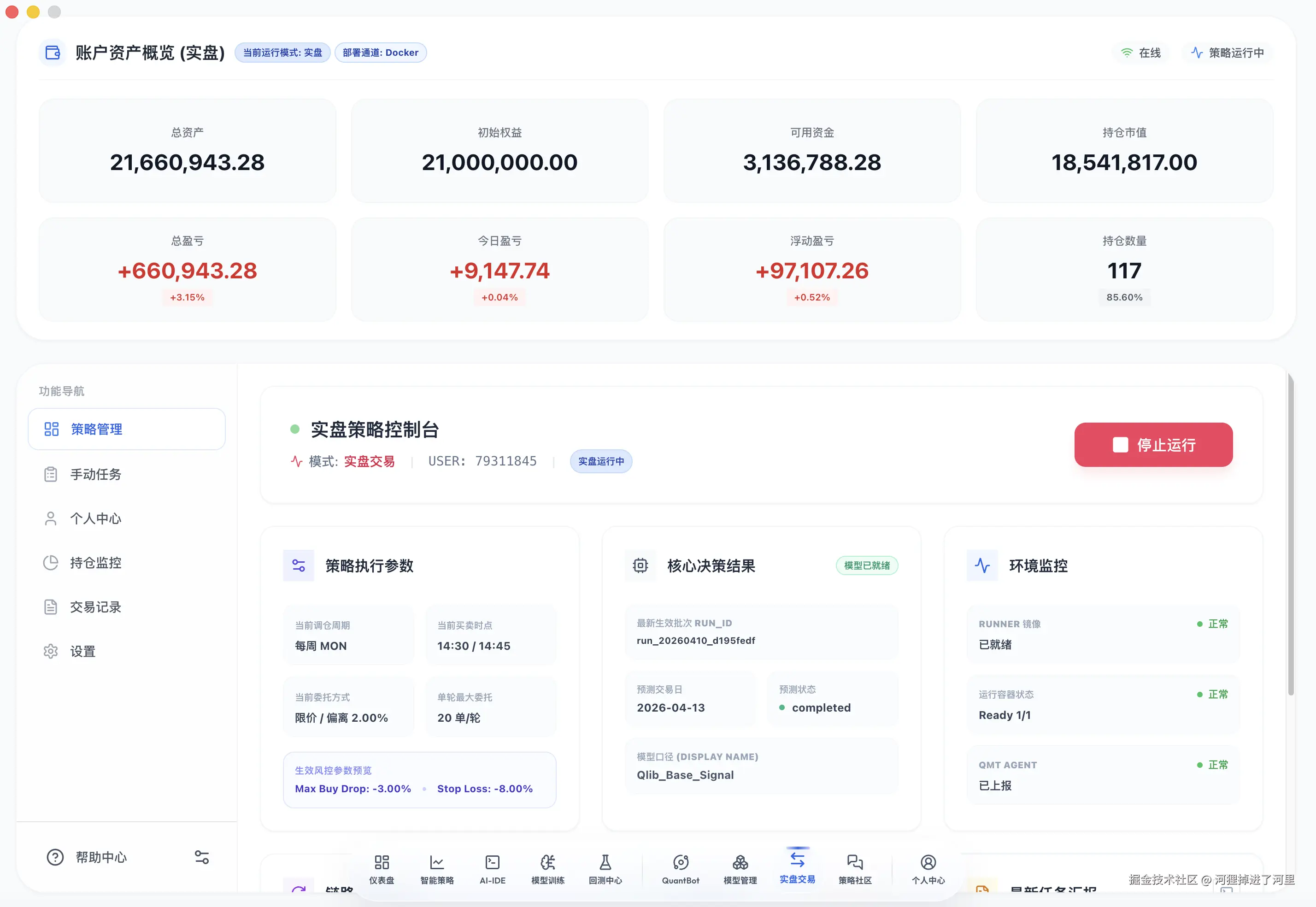Open 交易记录 from the sidebar
1316x907 pixels.
(x=95, y=607)
